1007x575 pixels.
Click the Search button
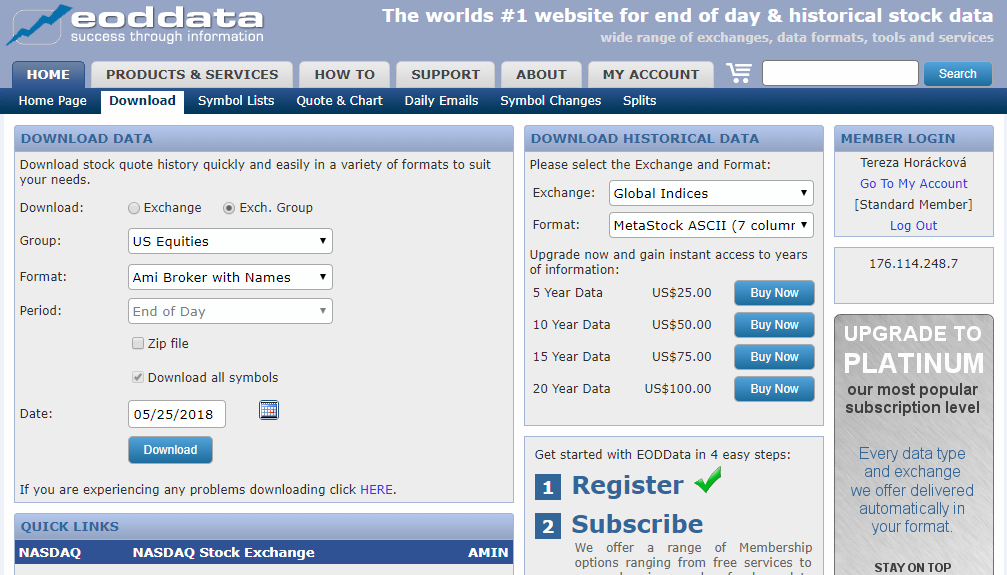pyautogui.click(x=958, y=73)
